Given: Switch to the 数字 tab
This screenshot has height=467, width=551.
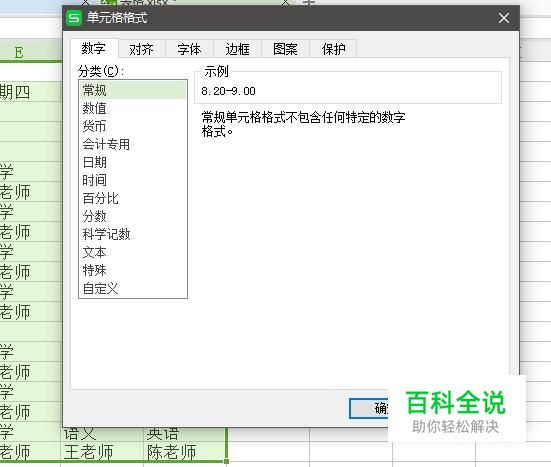Looking at the screenshot, I should pos(93,48).
